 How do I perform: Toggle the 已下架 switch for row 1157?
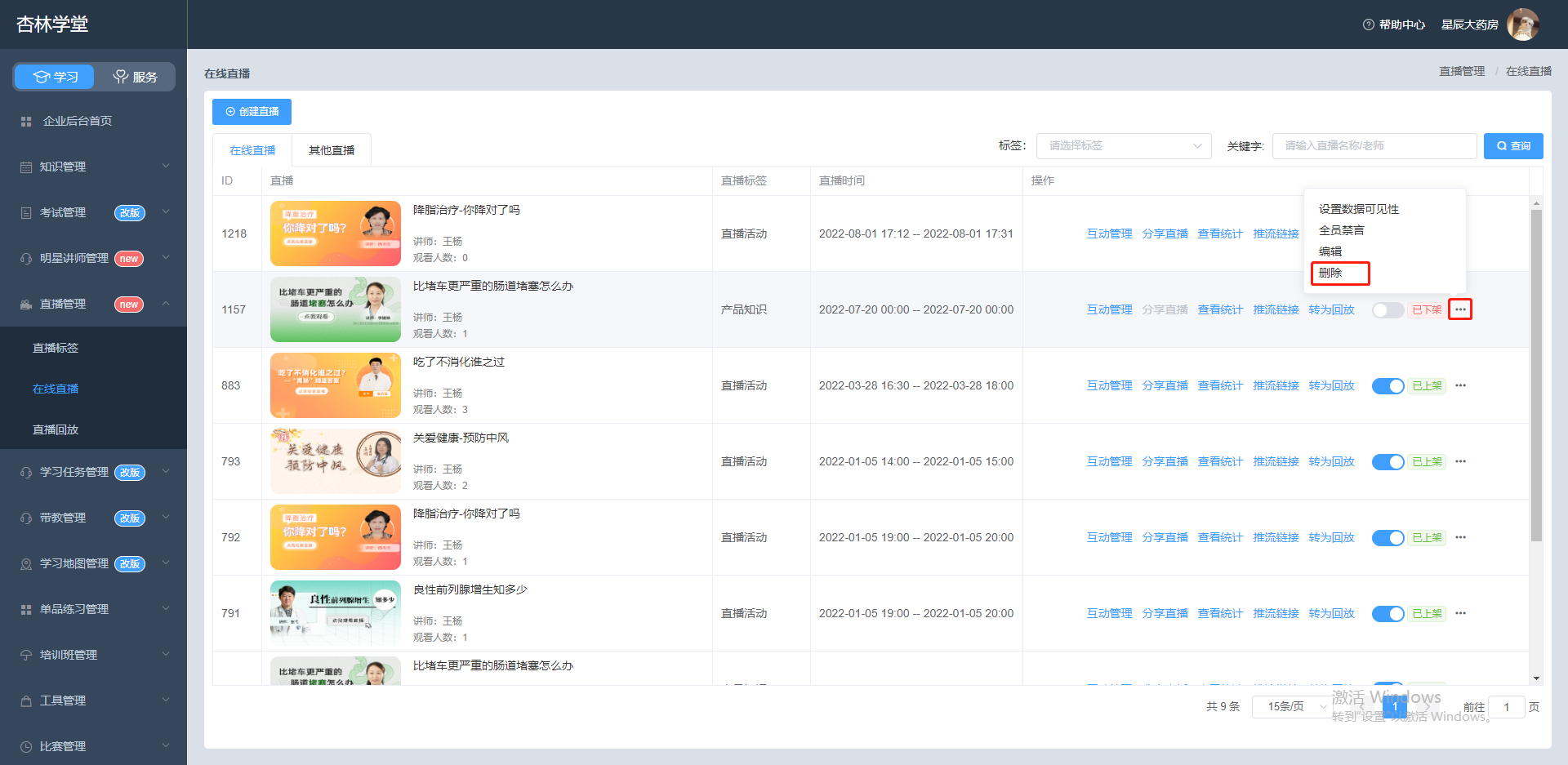1388,309
